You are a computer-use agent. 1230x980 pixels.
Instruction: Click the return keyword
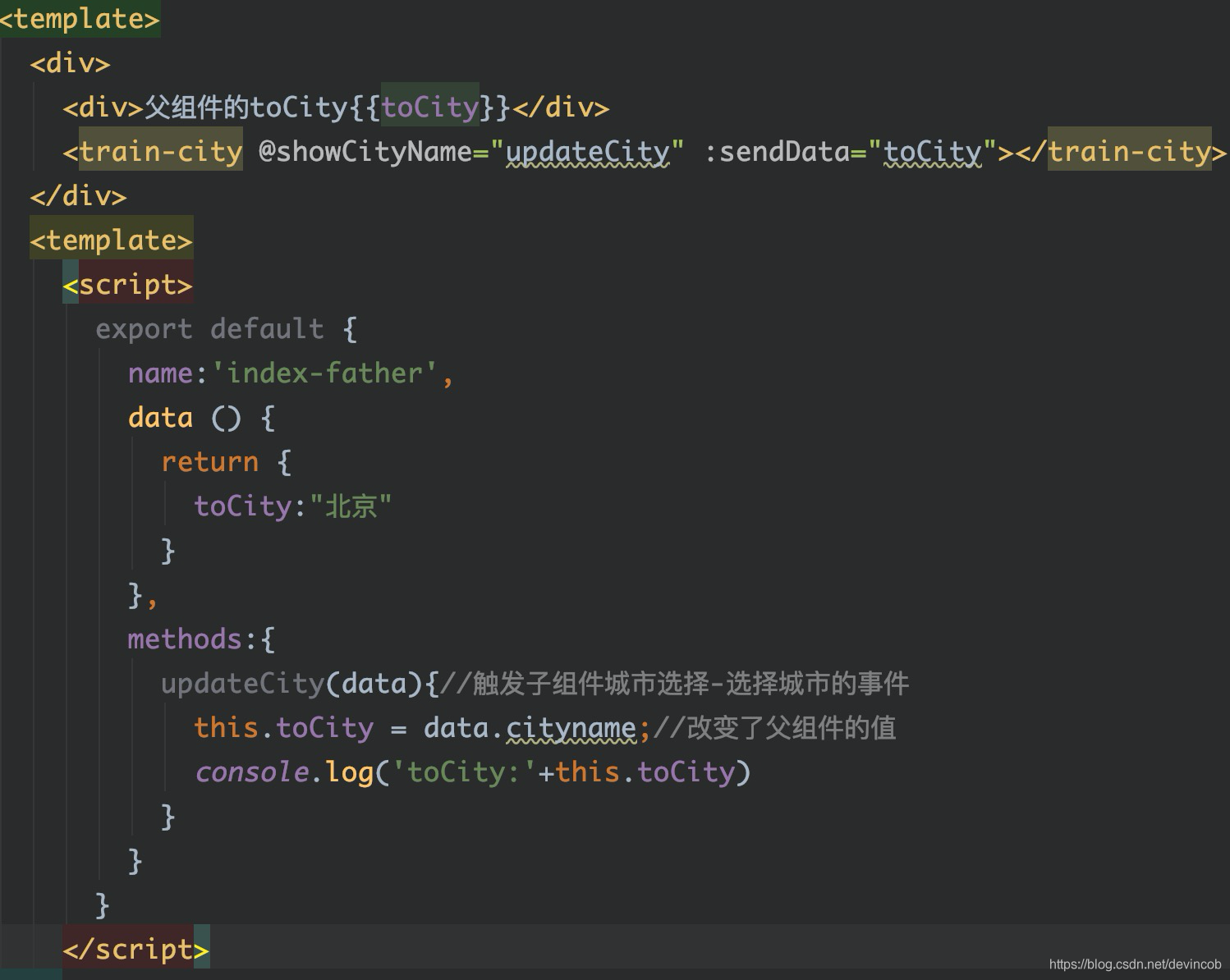pos(210,462)
